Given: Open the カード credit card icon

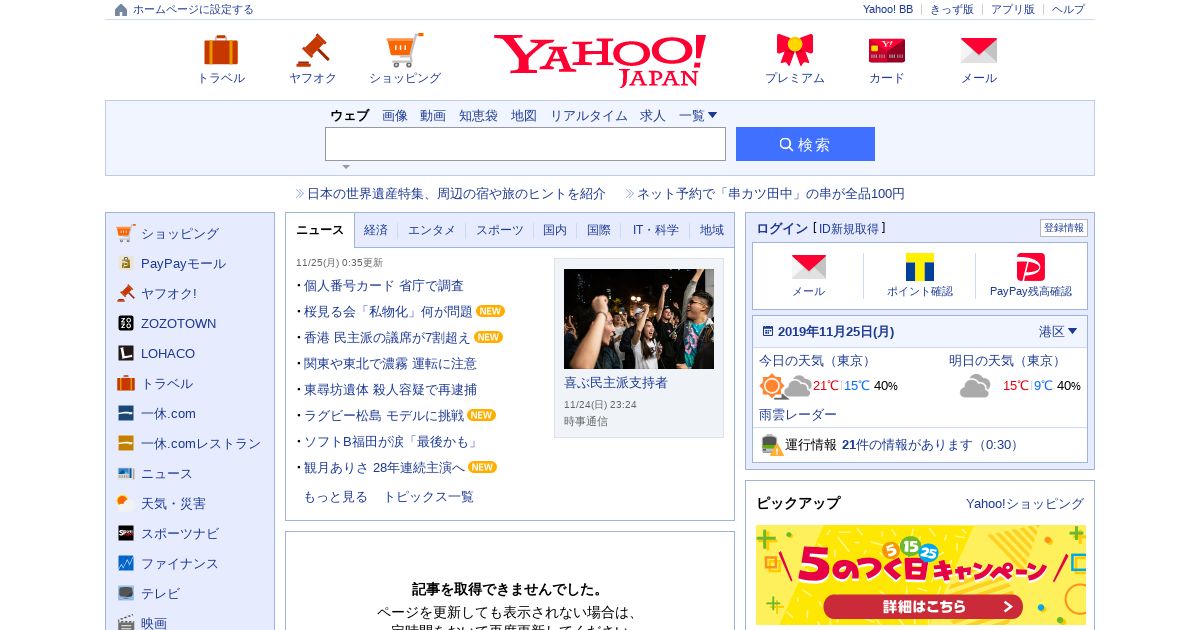Looking at the screenshot, I should (887, 50).
